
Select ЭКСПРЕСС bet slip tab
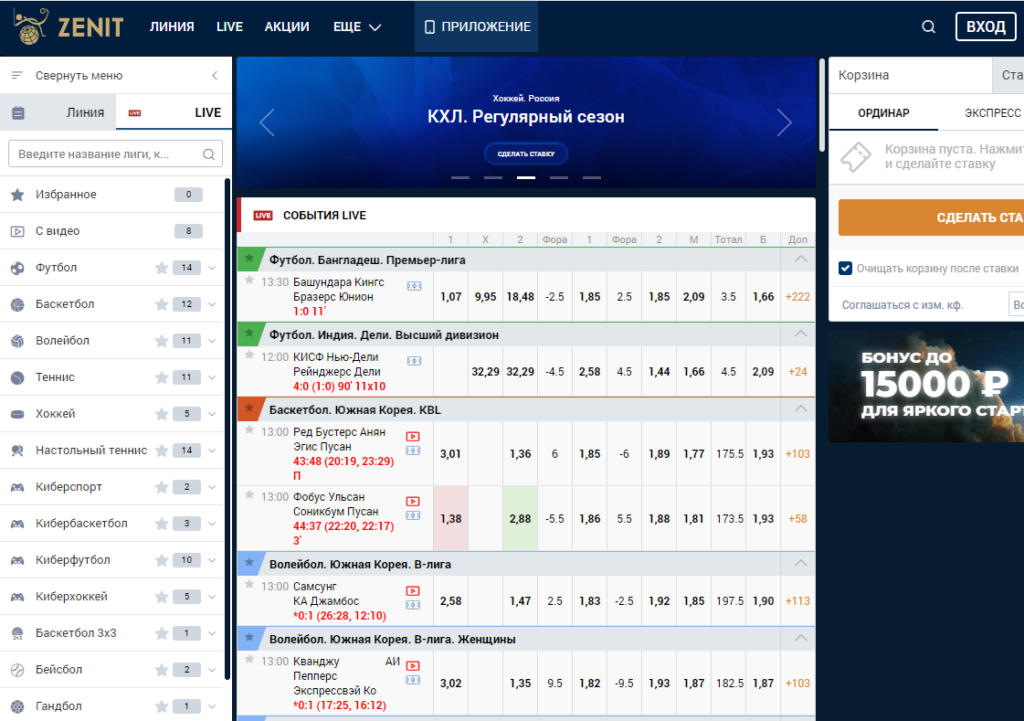tap(992, 113)
